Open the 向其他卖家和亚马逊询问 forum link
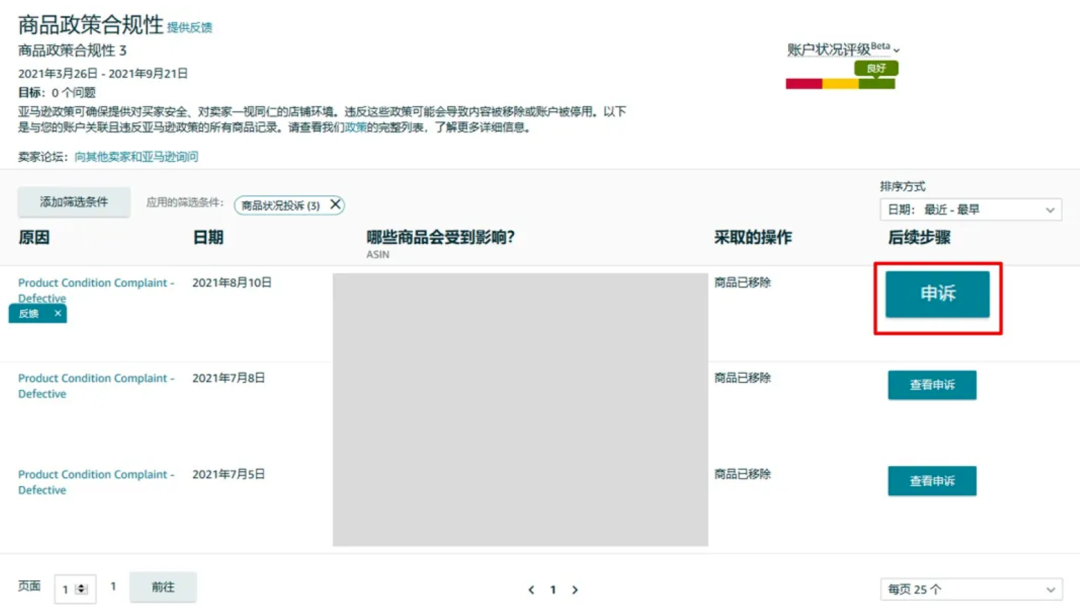 [136, 157]
